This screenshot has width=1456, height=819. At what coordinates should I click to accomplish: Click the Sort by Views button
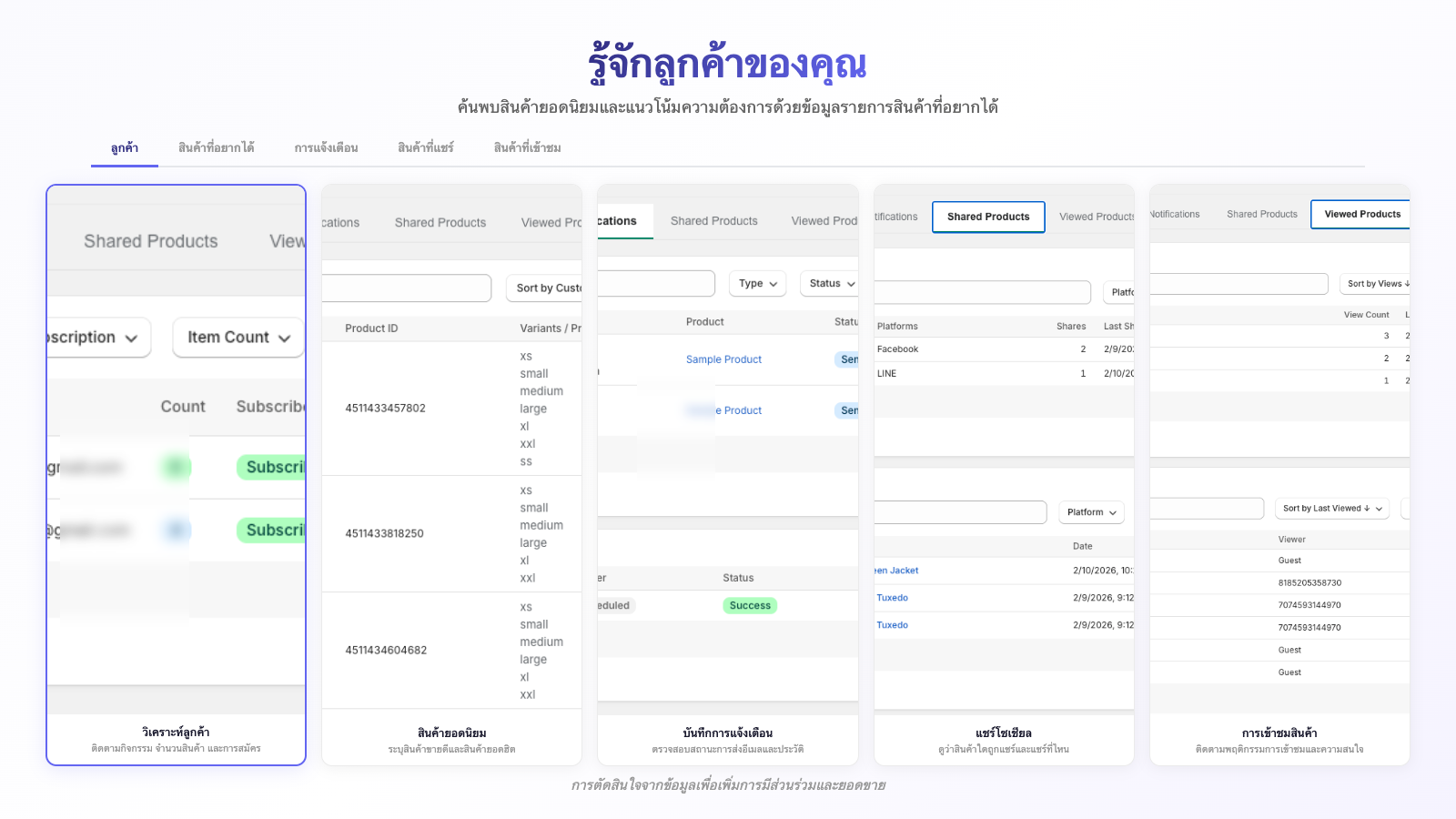click(1376, 284)
